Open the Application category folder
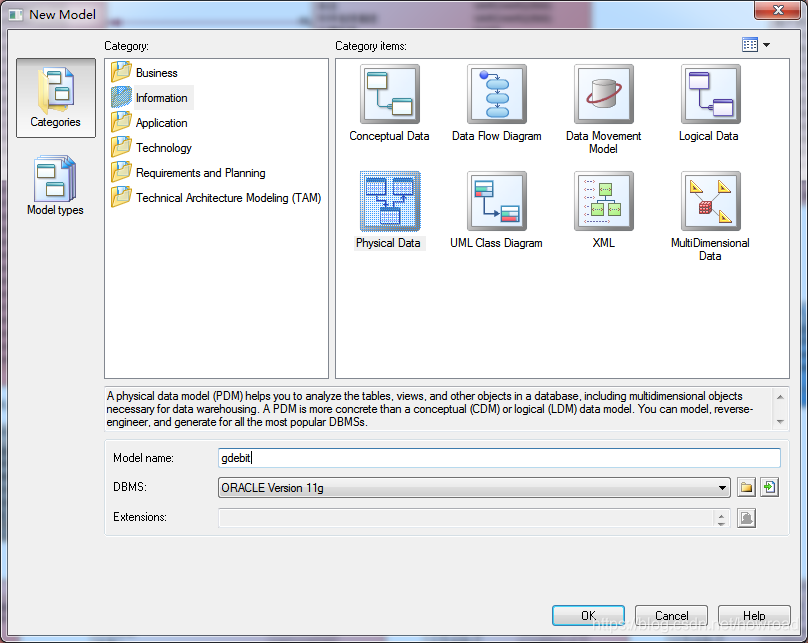 pos(149,123)
